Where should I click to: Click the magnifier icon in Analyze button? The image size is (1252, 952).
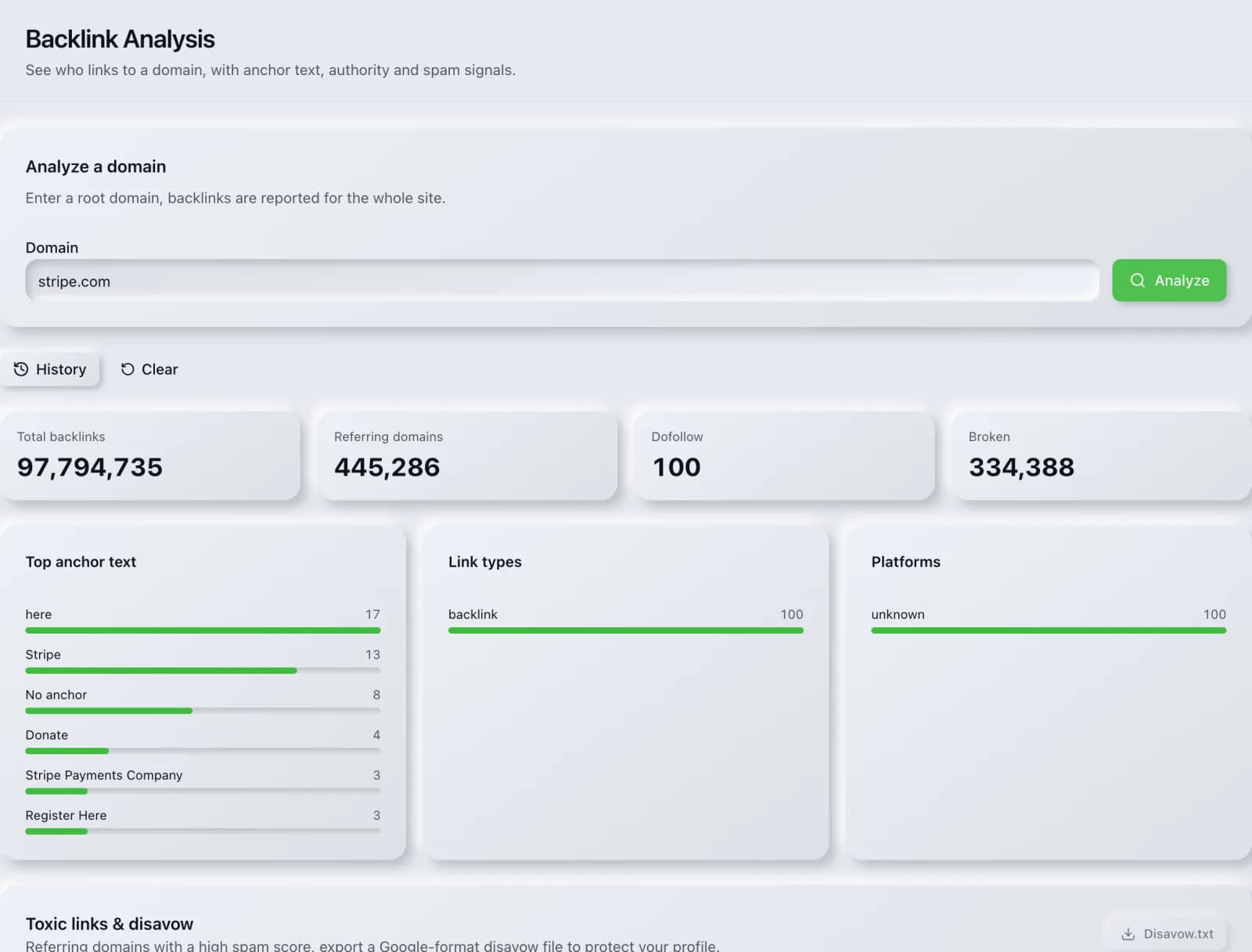click(1138, 280)
